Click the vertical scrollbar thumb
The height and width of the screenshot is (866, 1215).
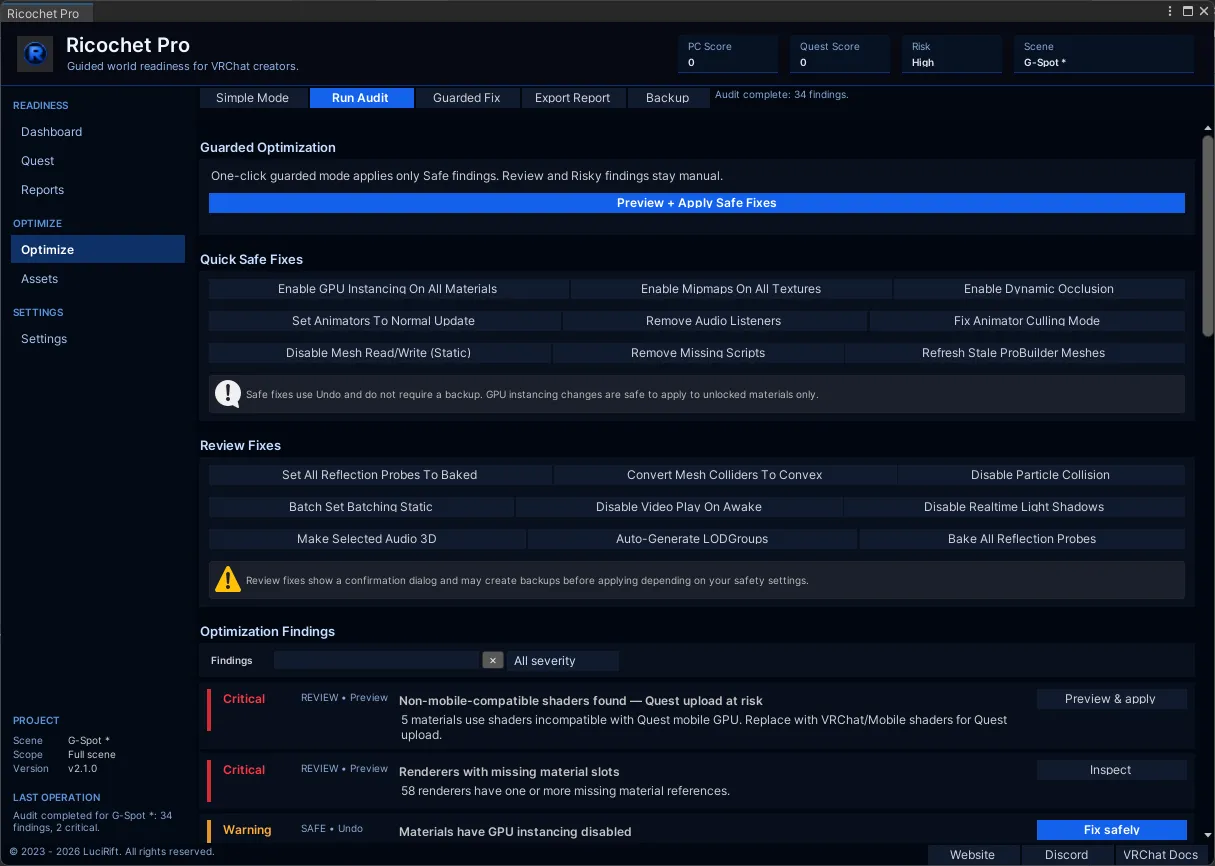click(1207, 235)
